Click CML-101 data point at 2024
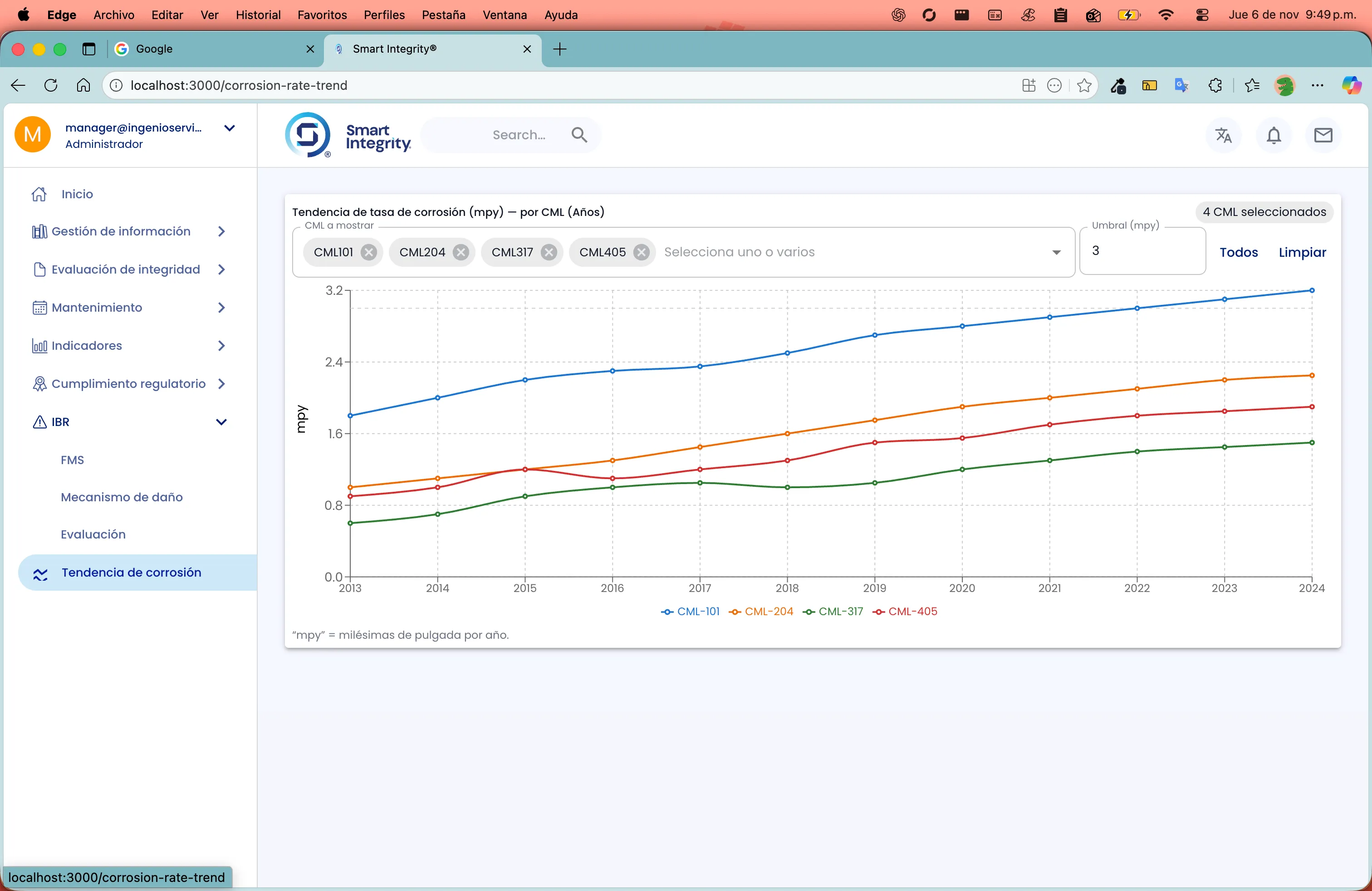The height and width of the screenshot is (891, 1372). tap(1312, 290)
